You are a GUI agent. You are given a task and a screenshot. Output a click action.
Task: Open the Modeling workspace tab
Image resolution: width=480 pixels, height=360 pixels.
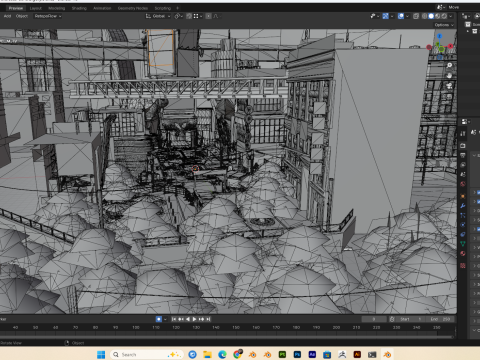[x=56, y=8]
